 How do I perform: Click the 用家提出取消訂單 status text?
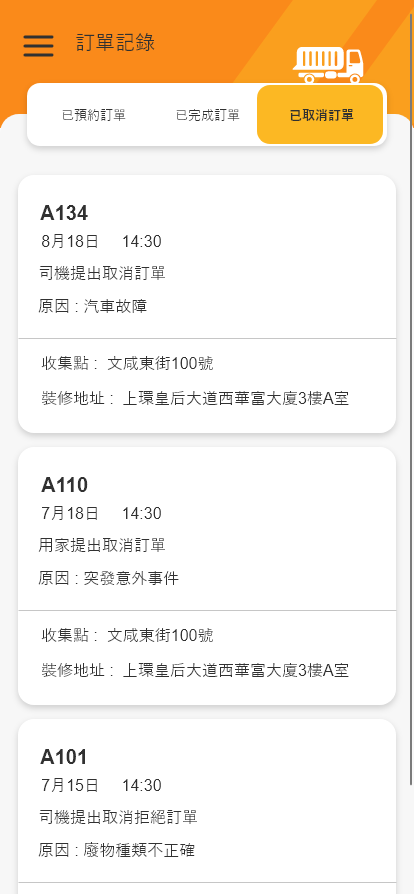click(x=103, y=546)
